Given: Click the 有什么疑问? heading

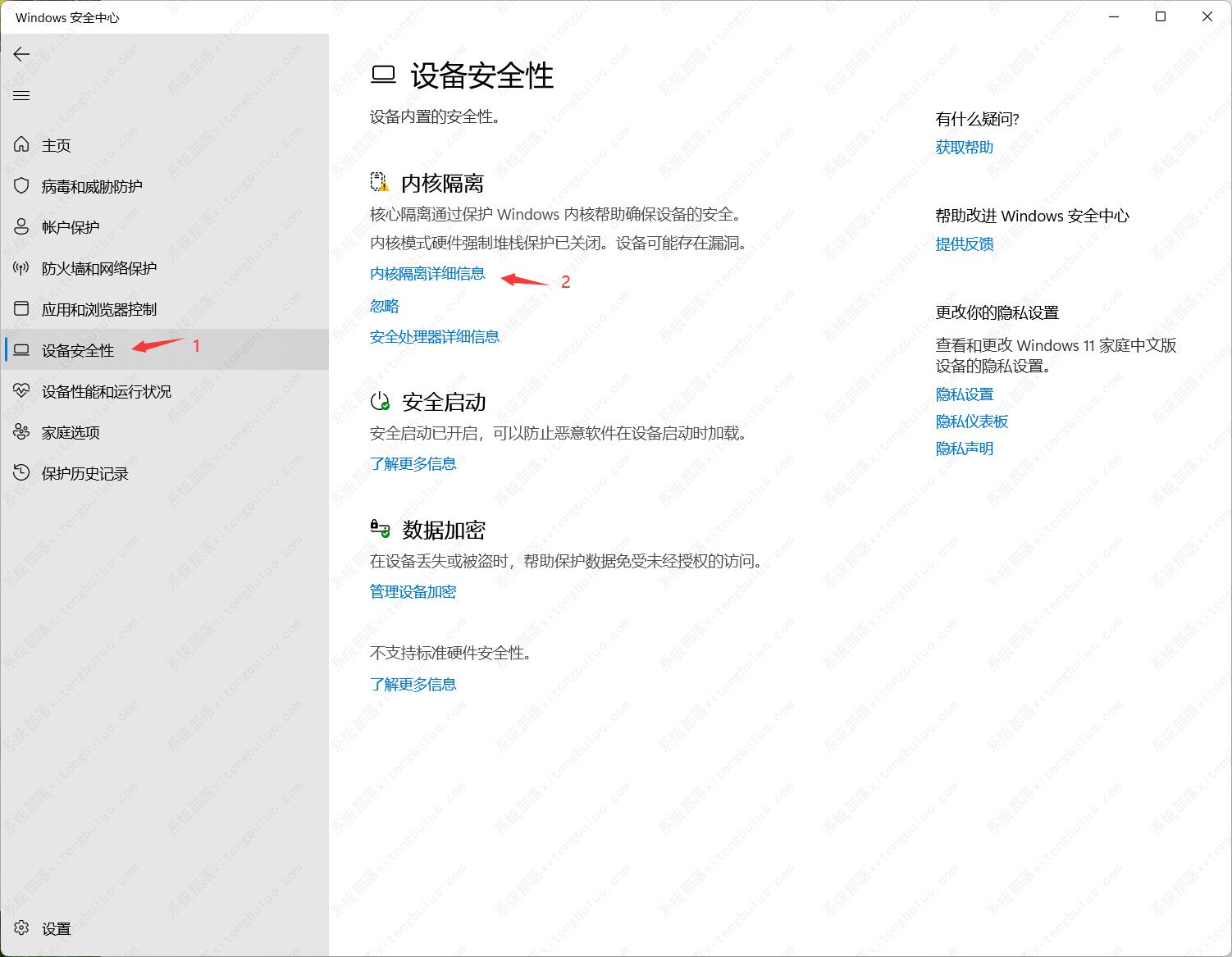Looking at the screenshot, I should pos(978,119).
